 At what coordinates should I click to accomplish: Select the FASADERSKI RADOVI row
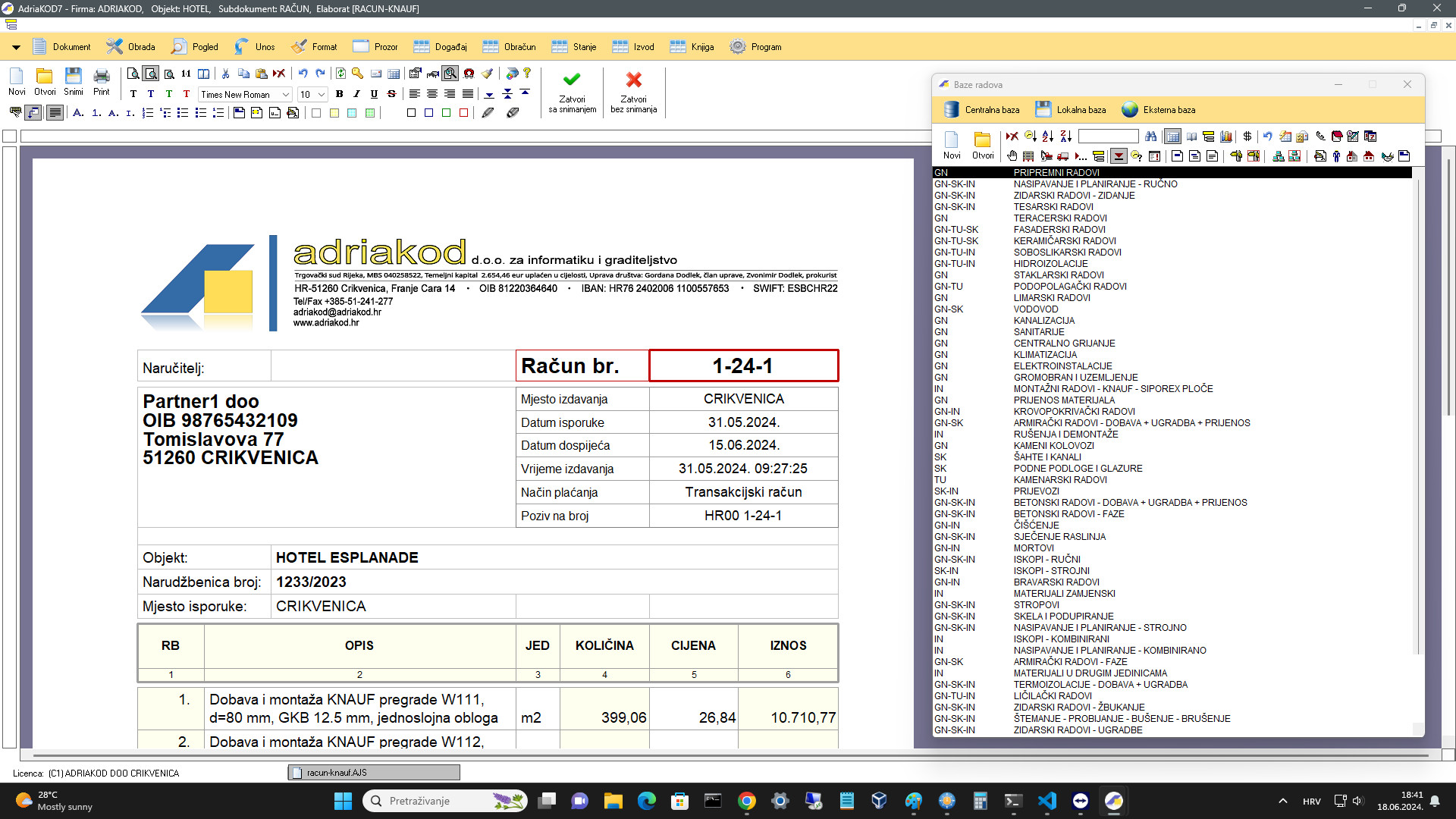click(1172, 230)
